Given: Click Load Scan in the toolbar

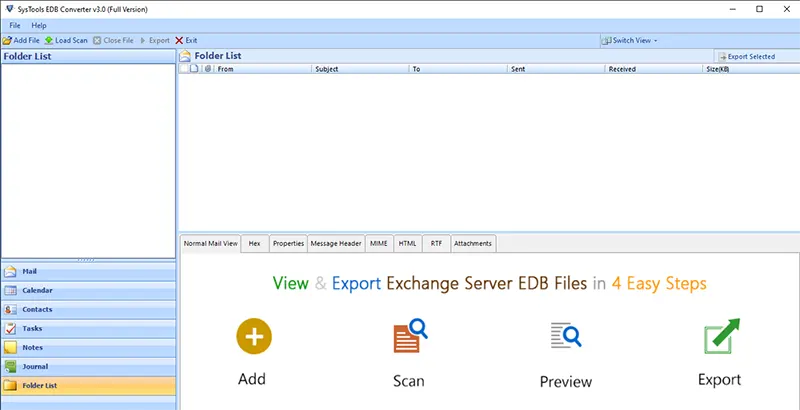Looking at the screenshot, I should click(66, 40).
